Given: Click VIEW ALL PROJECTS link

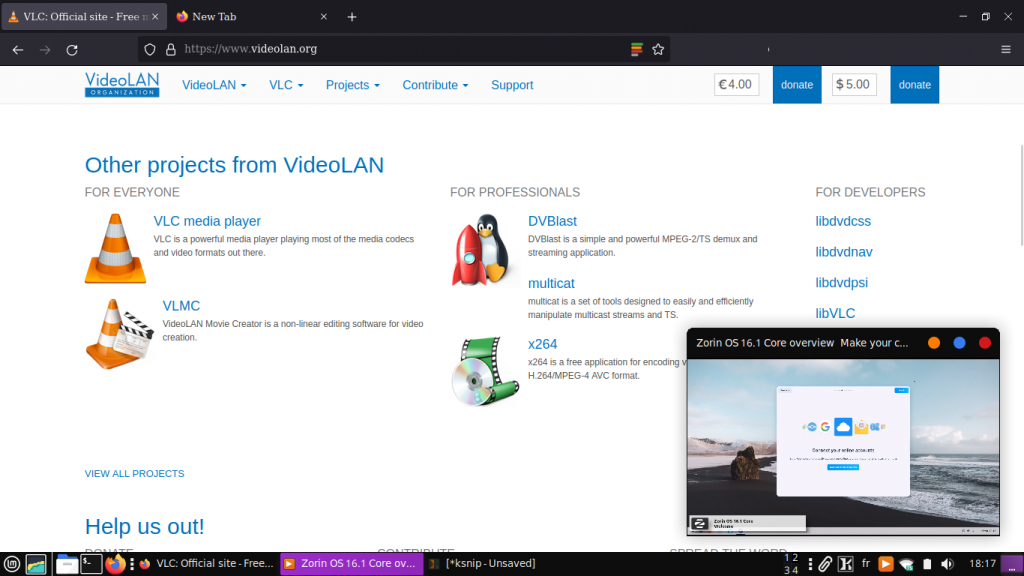Looking at the screenshot, I should coord(135,473).
